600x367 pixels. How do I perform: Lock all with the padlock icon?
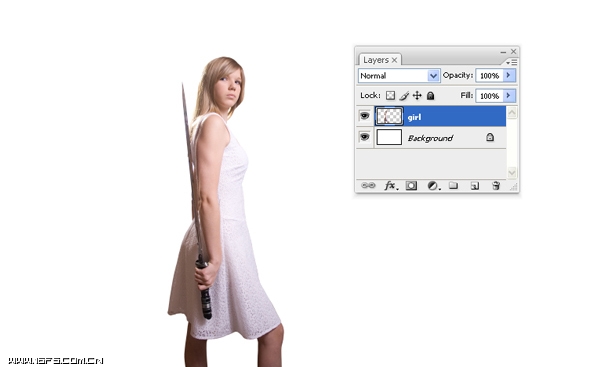430,96
